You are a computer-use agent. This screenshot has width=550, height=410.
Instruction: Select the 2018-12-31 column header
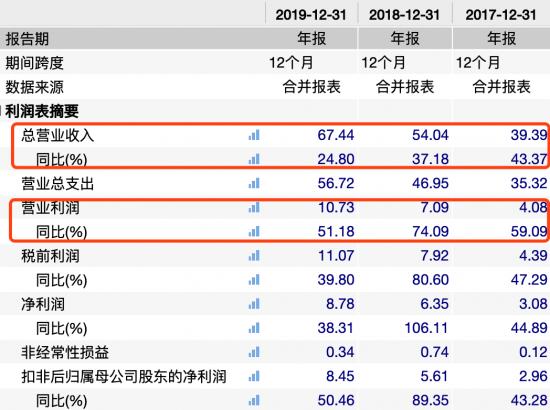(404, 15)
